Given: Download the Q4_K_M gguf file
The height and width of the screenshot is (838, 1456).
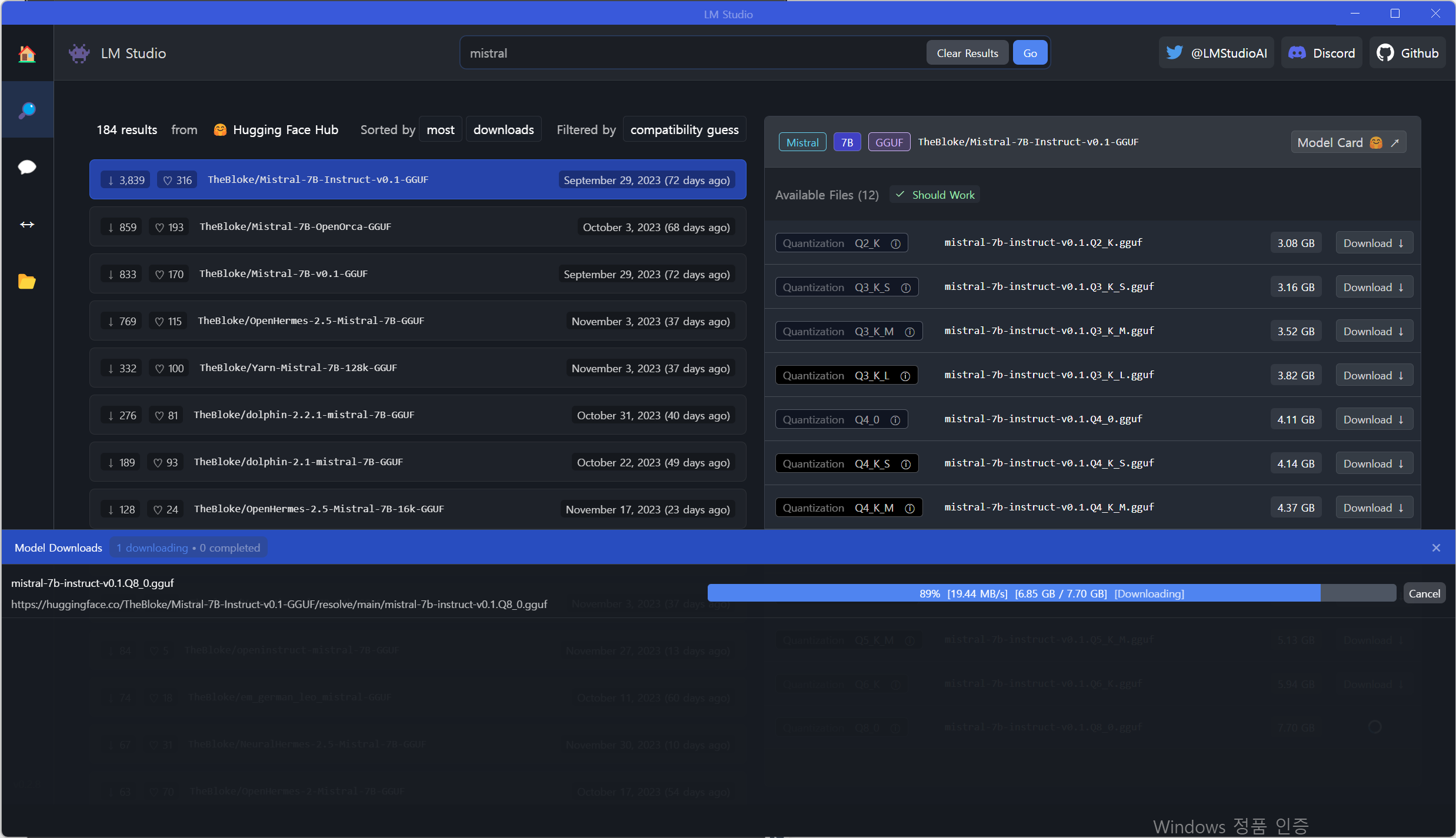Looking at the screenshot, I should point(1374,508).
